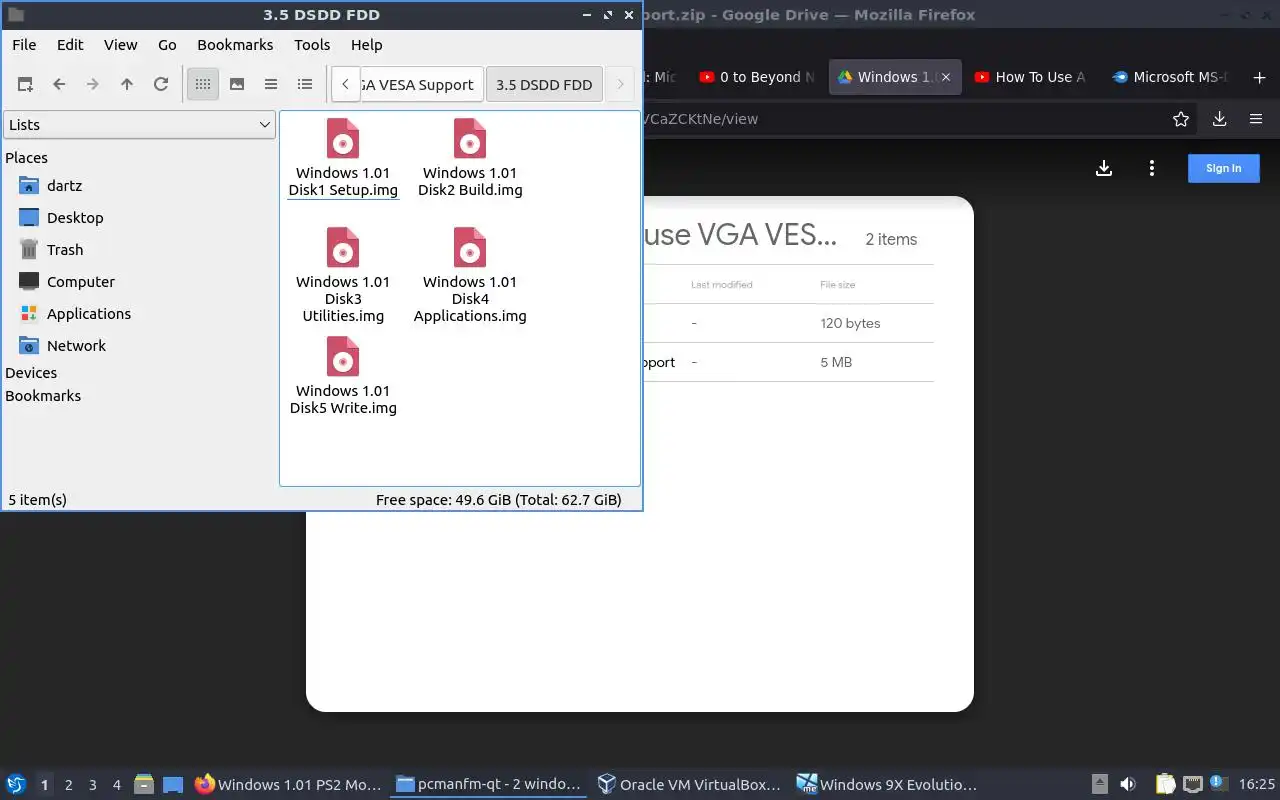Image resolution: width=1280 pixels, height=800 pixels.
Task: Open dartz home folder in Places
Action: [64, 186]
